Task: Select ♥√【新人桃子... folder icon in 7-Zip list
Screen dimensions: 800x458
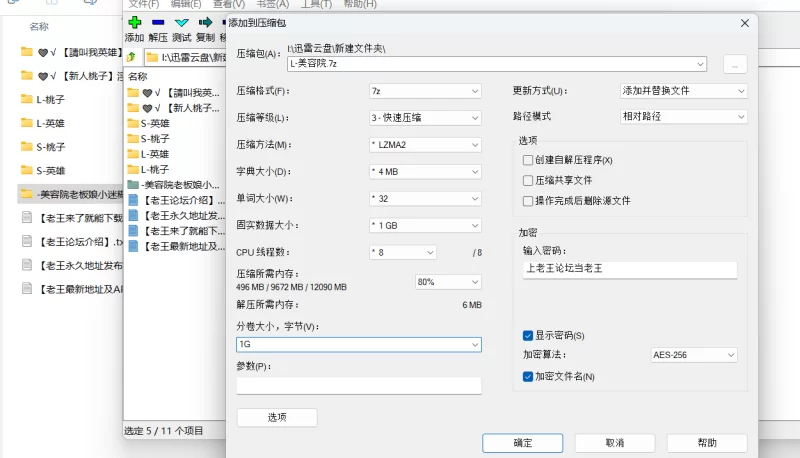Action: point(133,108)
